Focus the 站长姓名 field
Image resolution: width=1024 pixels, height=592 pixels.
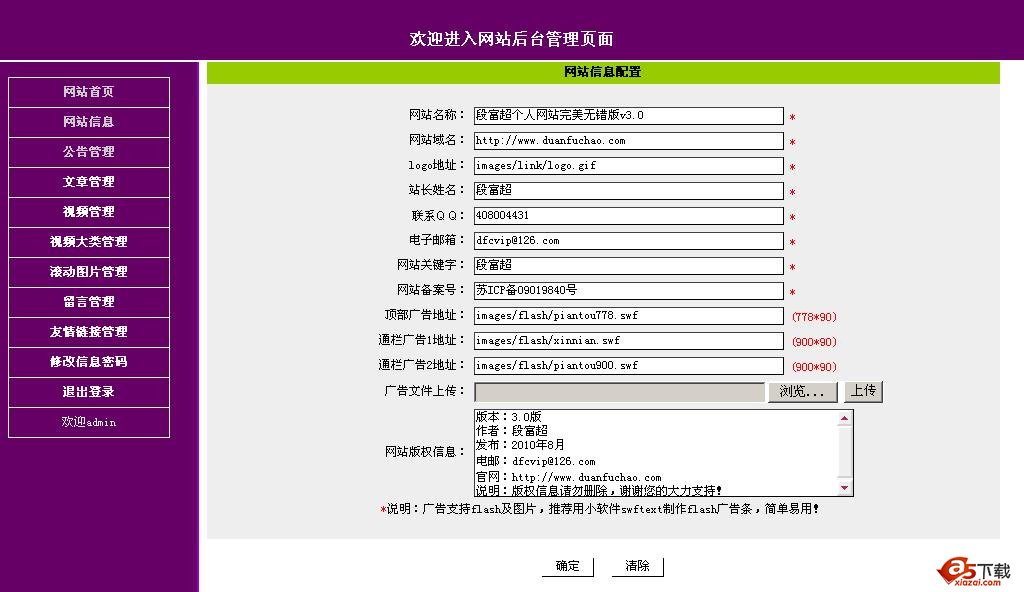pyautogui.click(x=628, y=191)
